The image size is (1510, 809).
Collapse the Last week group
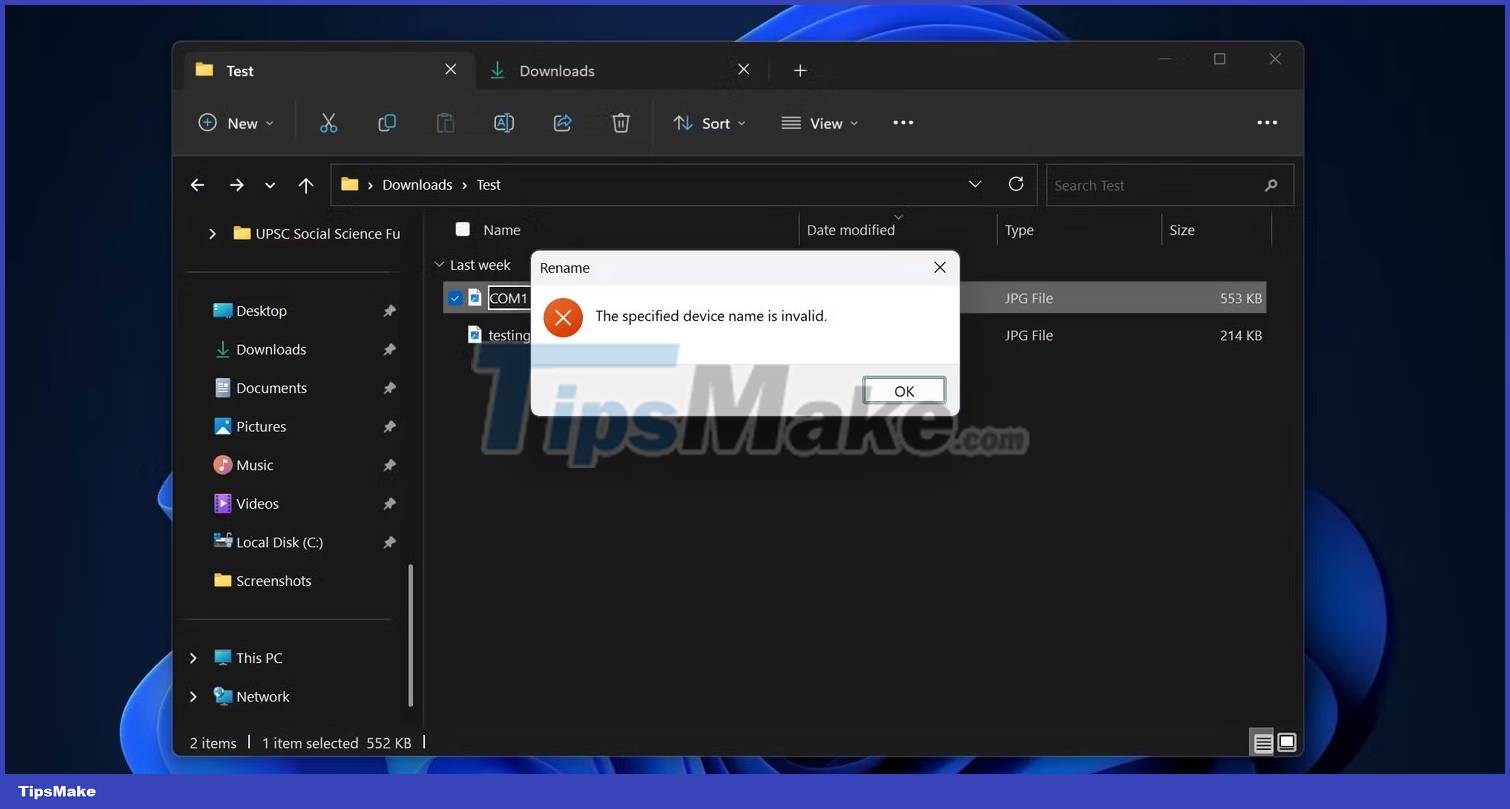point(439,264)
